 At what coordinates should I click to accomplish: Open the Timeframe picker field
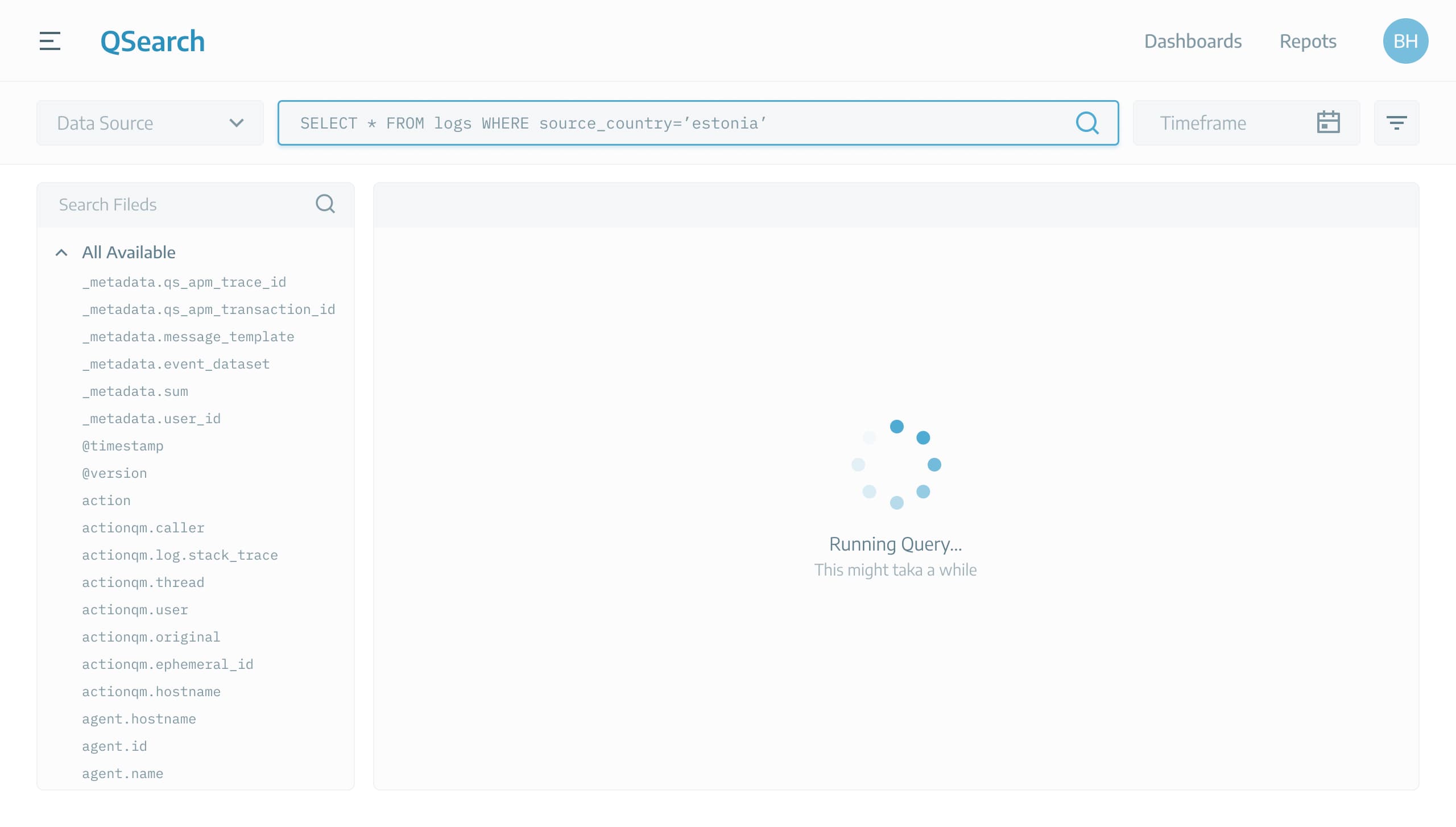[1247, 123]
